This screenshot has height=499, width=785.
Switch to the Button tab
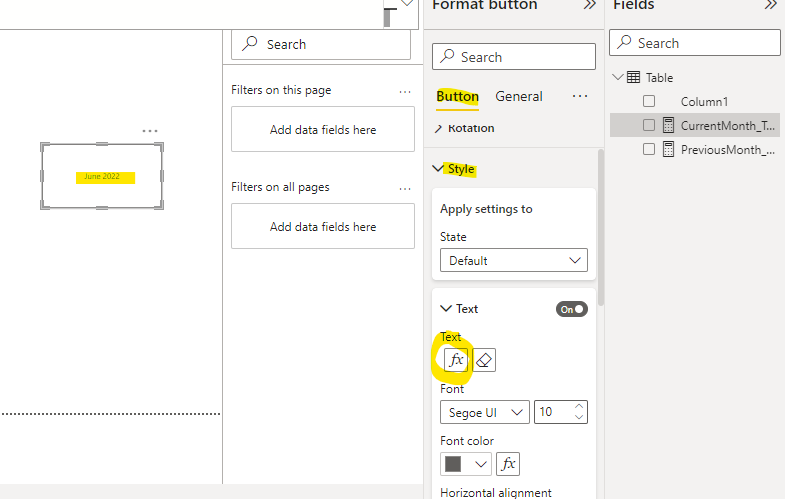[x=458, y=96]
